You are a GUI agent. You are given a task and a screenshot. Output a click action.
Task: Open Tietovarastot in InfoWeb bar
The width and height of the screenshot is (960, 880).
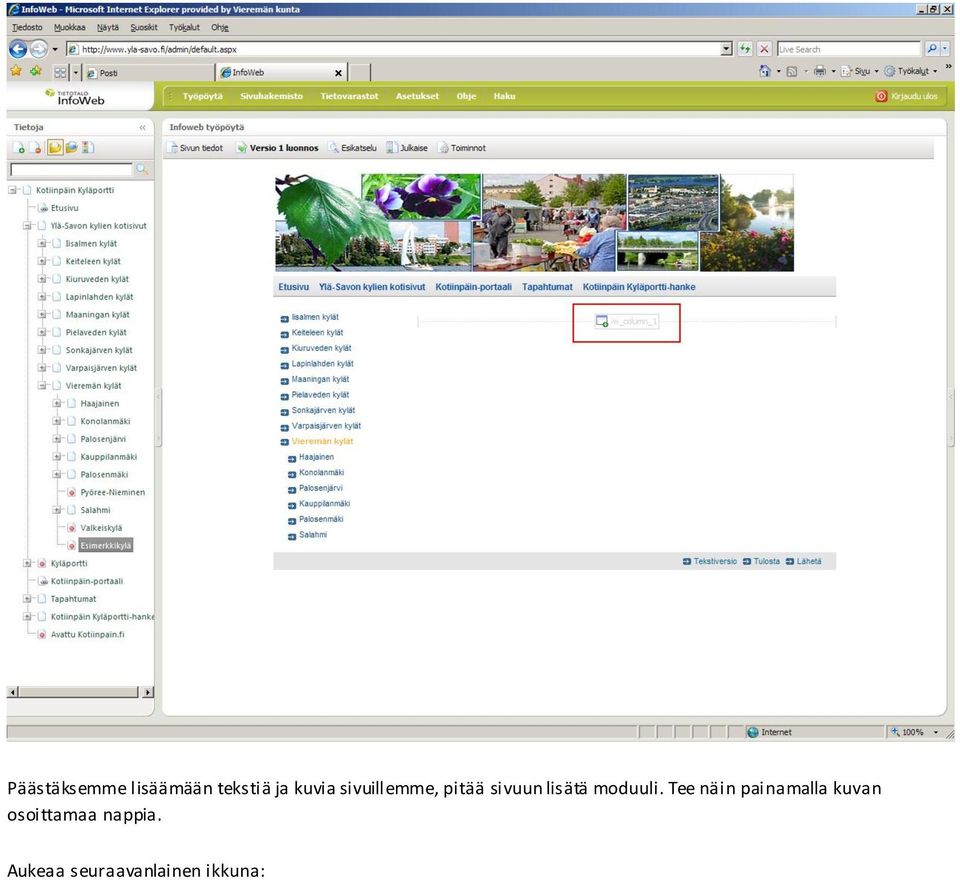click(x=349, y=96)
